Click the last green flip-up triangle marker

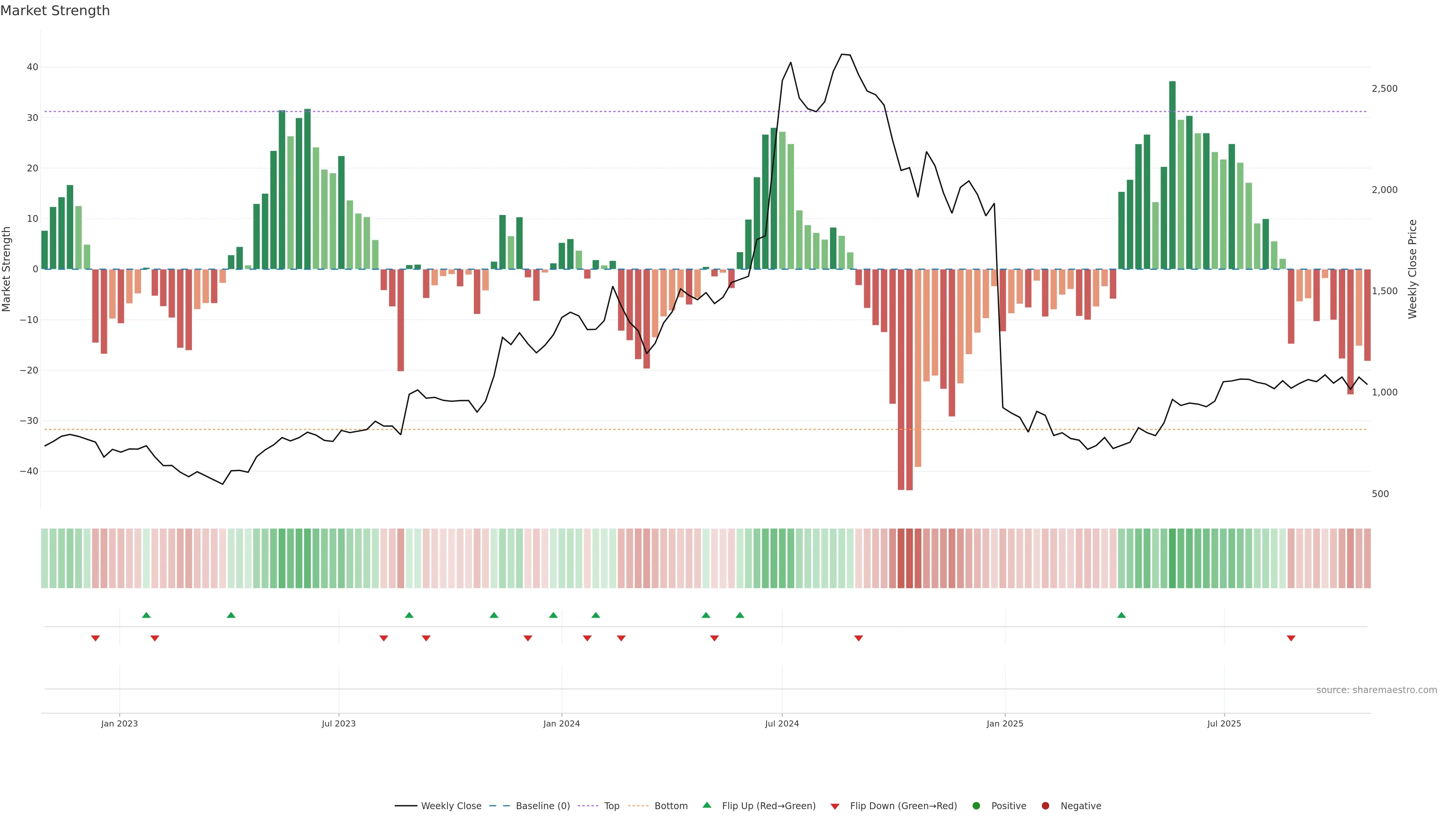click(x=1122, y=615)
